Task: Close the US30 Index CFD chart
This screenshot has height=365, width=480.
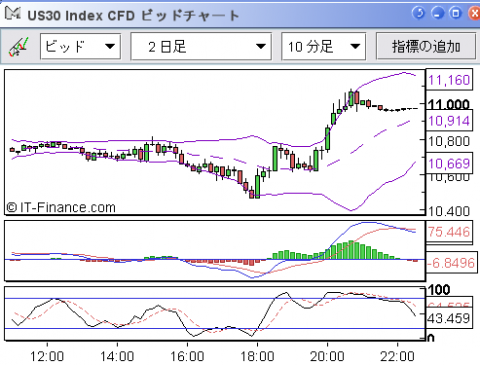Action: (x=474, y=13)
